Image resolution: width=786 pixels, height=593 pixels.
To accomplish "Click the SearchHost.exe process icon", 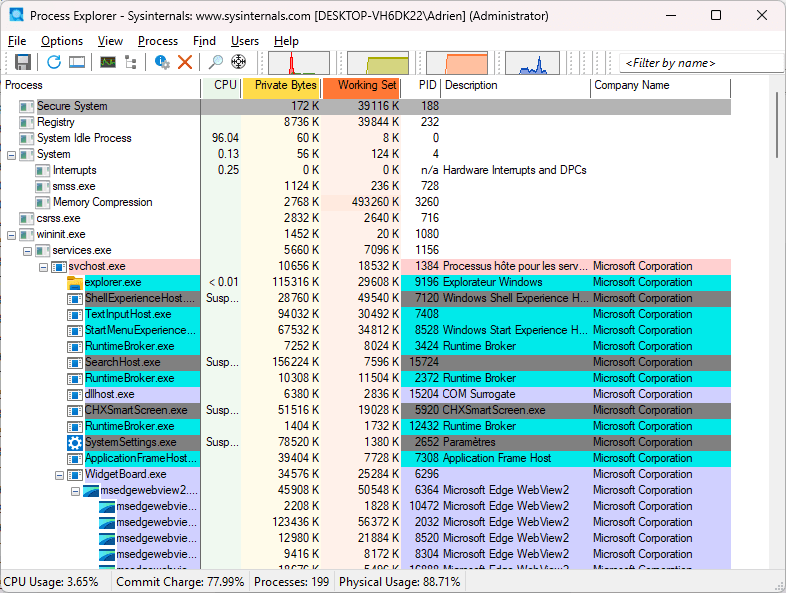I will click(x=75, y=363).
